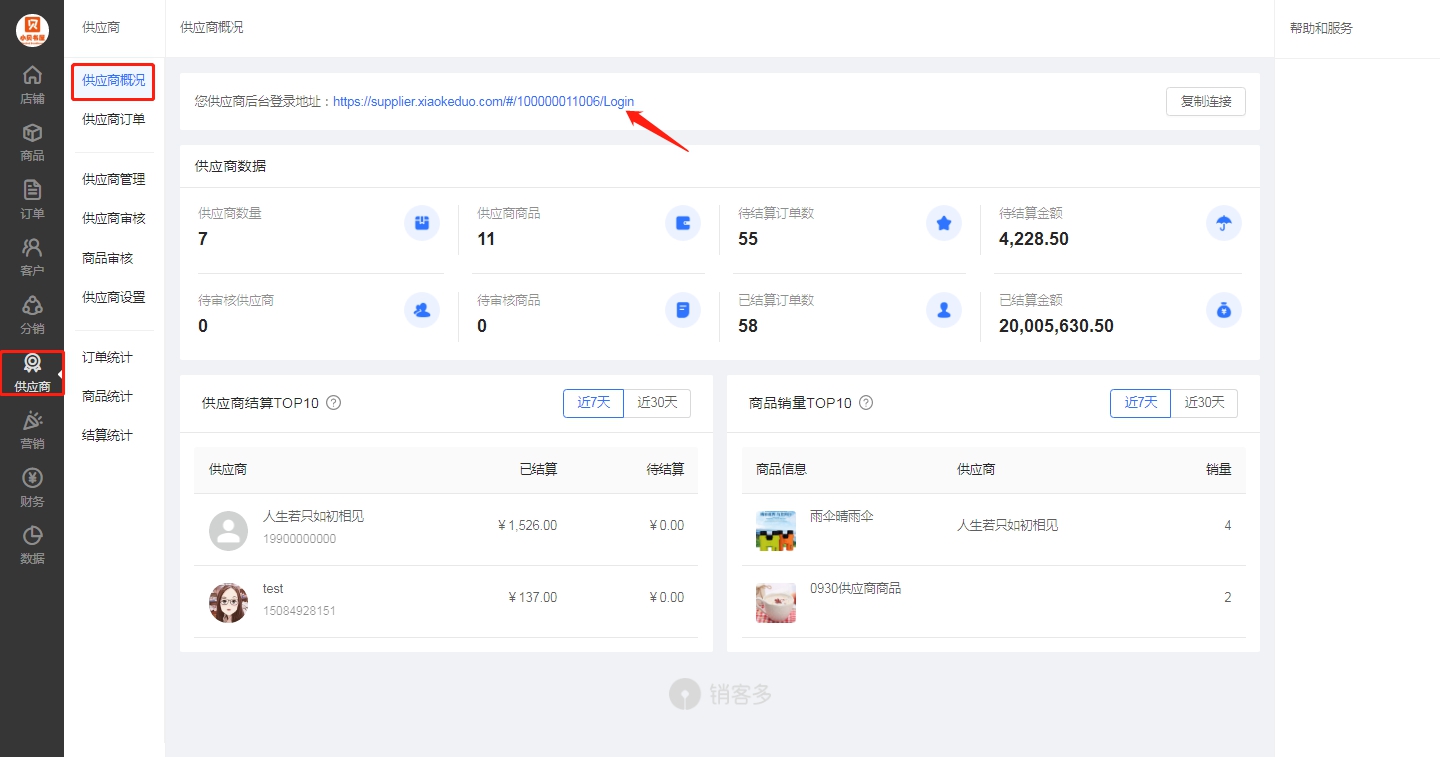The width and height of the screenshot is (1440, 757).
Task: Open the 客户 people icon in sidebar
Action: coord(32,247)
